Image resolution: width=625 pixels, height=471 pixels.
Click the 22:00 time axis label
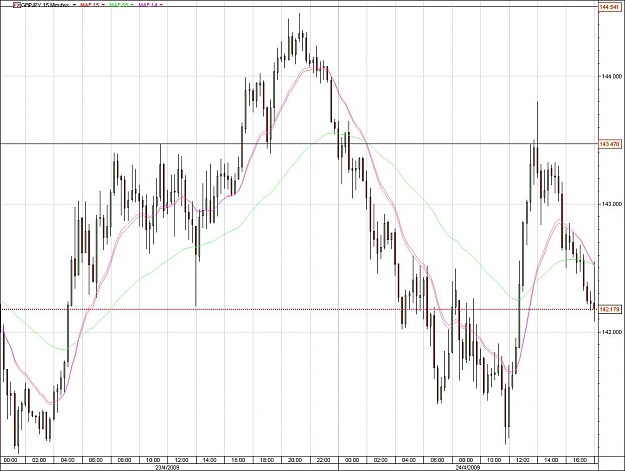pyautogui.click(x=323, y=460)
